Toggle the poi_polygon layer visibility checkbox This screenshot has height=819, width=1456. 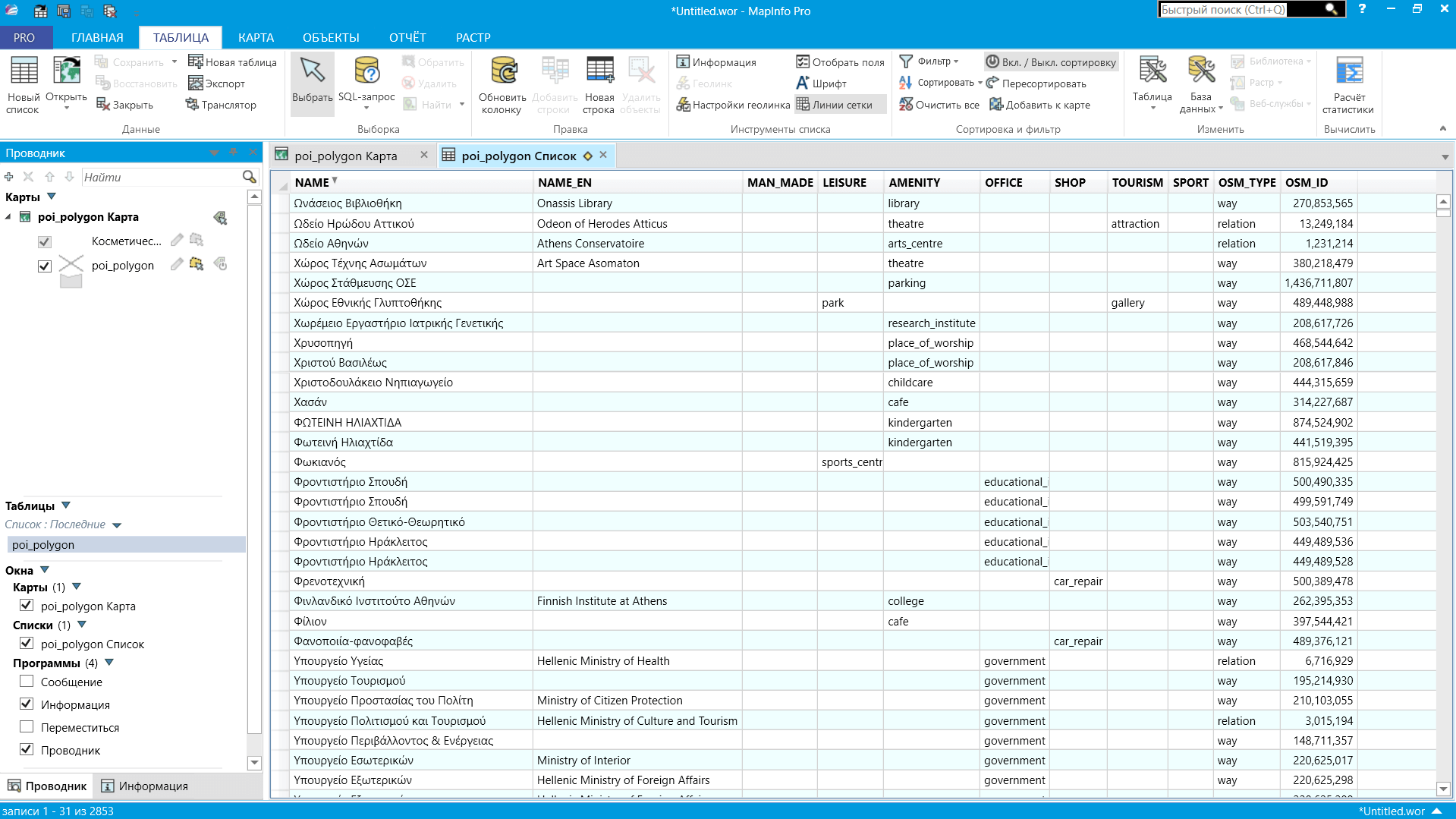coord(45,266)
